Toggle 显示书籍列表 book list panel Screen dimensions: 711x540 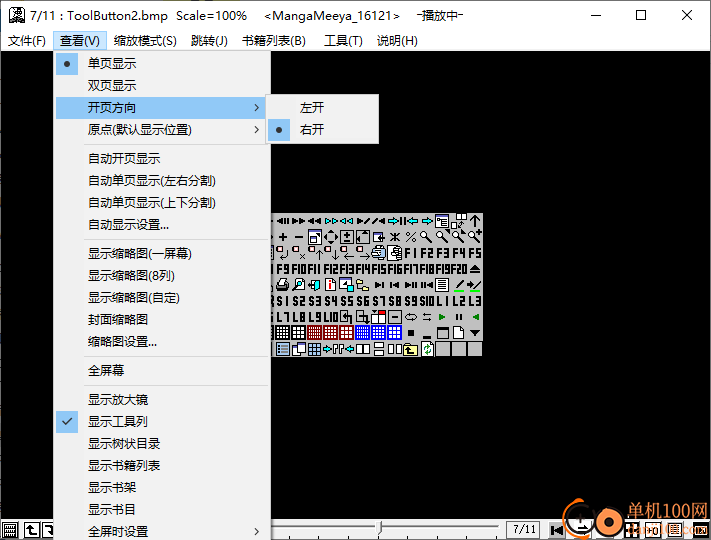(x=163, y=466)
